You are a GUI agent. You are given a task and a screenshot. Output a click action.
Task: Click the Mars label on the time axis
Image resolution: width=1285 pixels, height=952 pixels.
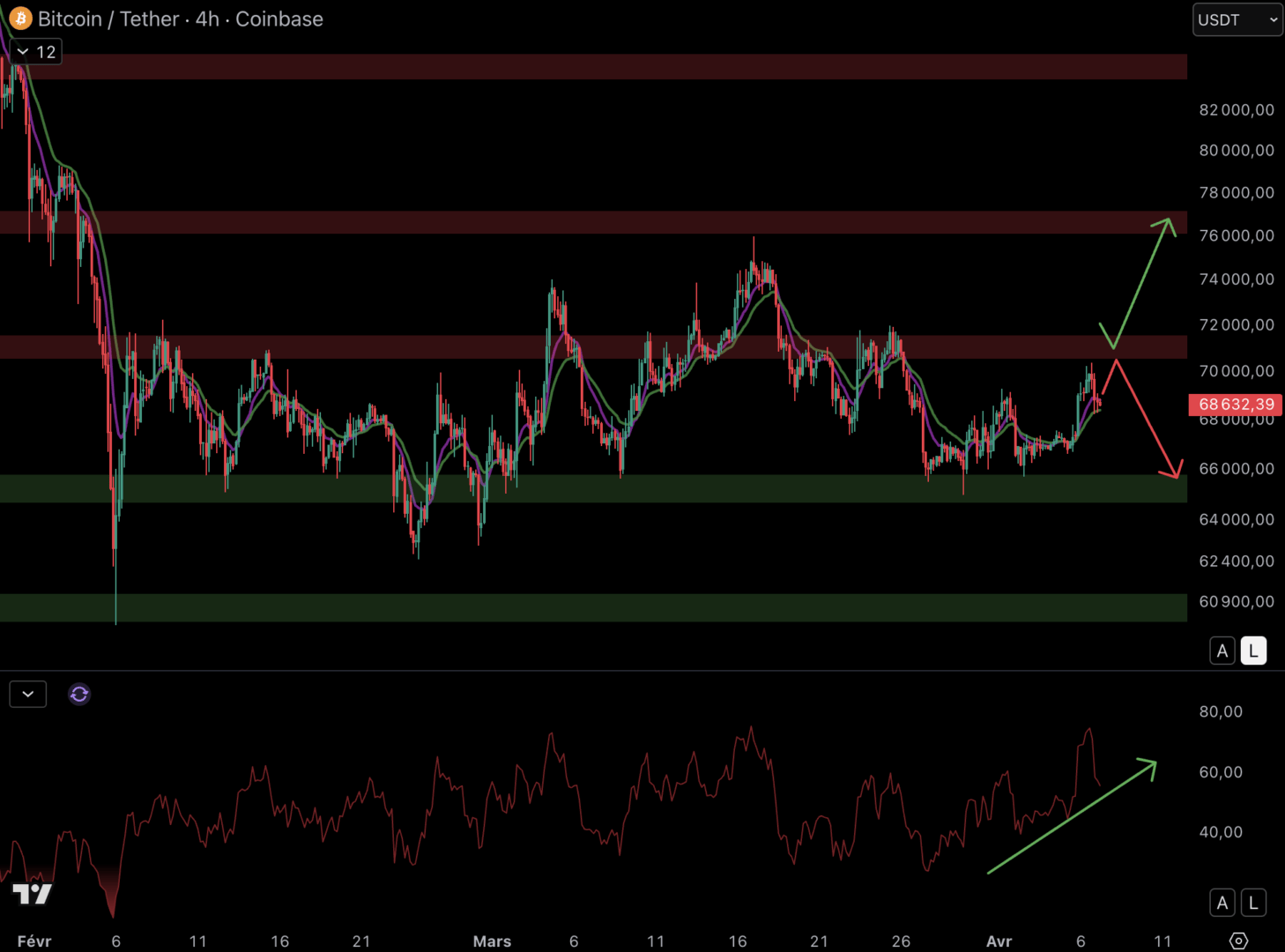[492, 941]
